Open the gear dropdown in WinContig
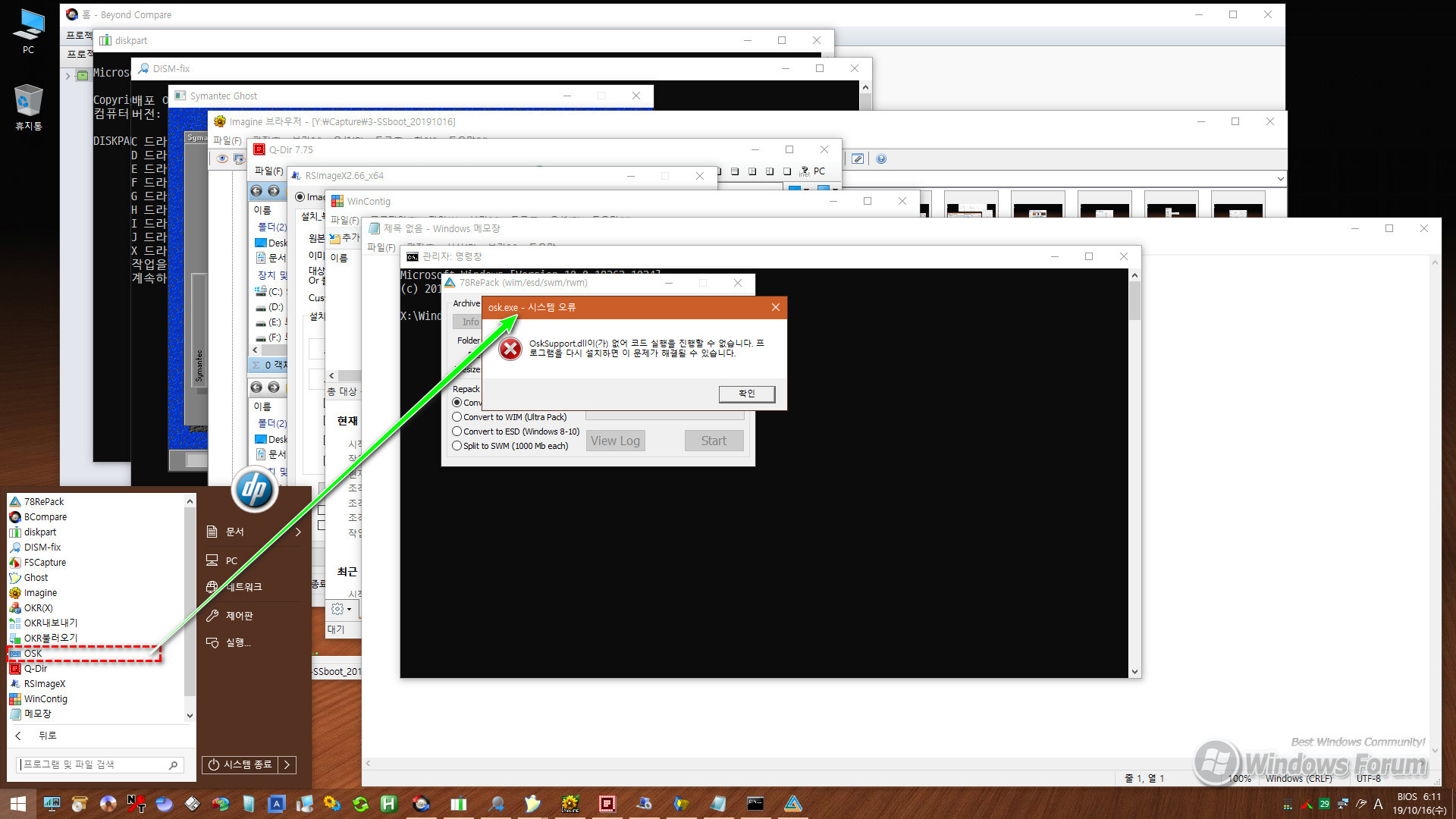The width and height of the screenshot is (1456, 819). click(x=340, y=608)
